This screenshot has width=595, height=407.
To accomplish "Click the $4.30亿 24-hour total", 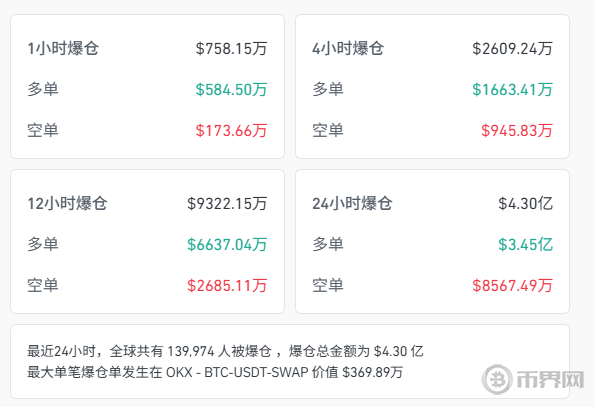I will [x=526, y=203].
